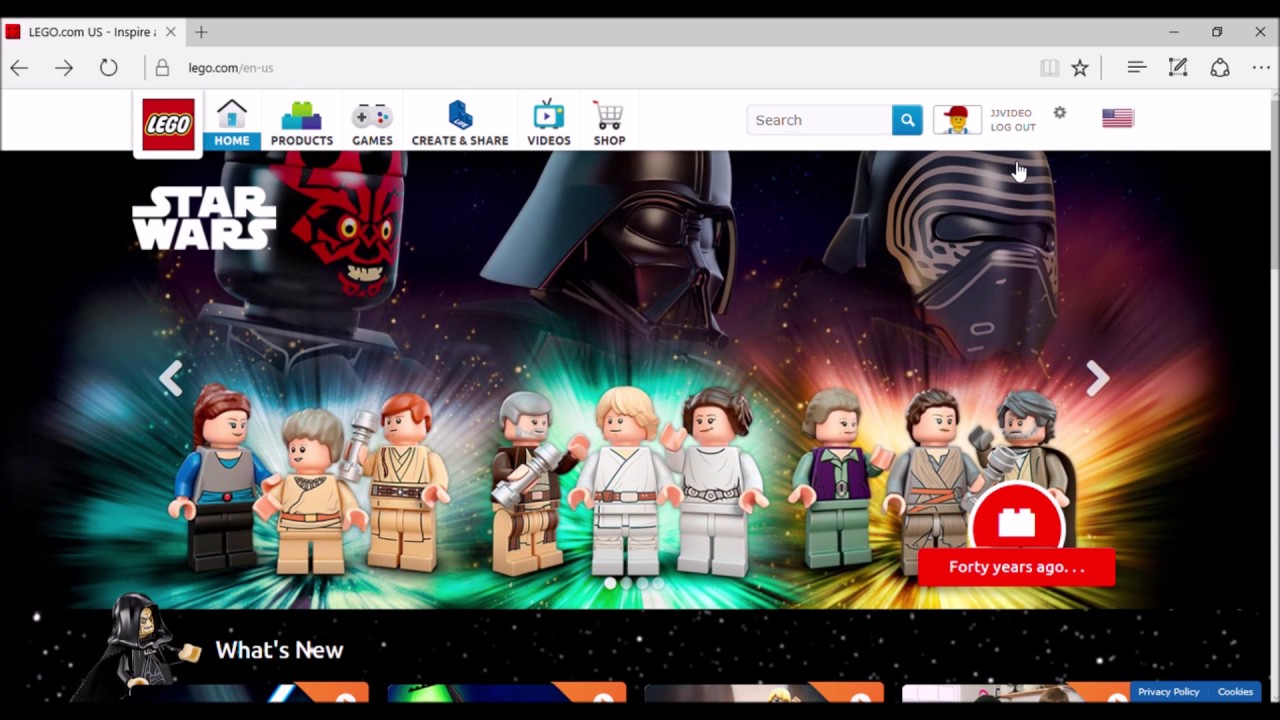Add page to favorites star icon
This screenshot has height=720, width=1280.
(x=1080, y=68)
